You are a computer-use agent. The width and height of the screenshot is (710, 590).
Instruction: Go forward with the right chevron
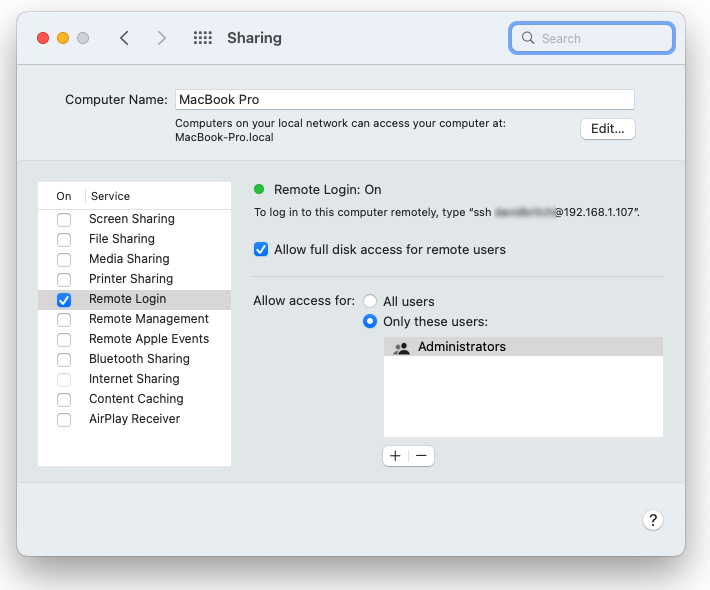162,38
